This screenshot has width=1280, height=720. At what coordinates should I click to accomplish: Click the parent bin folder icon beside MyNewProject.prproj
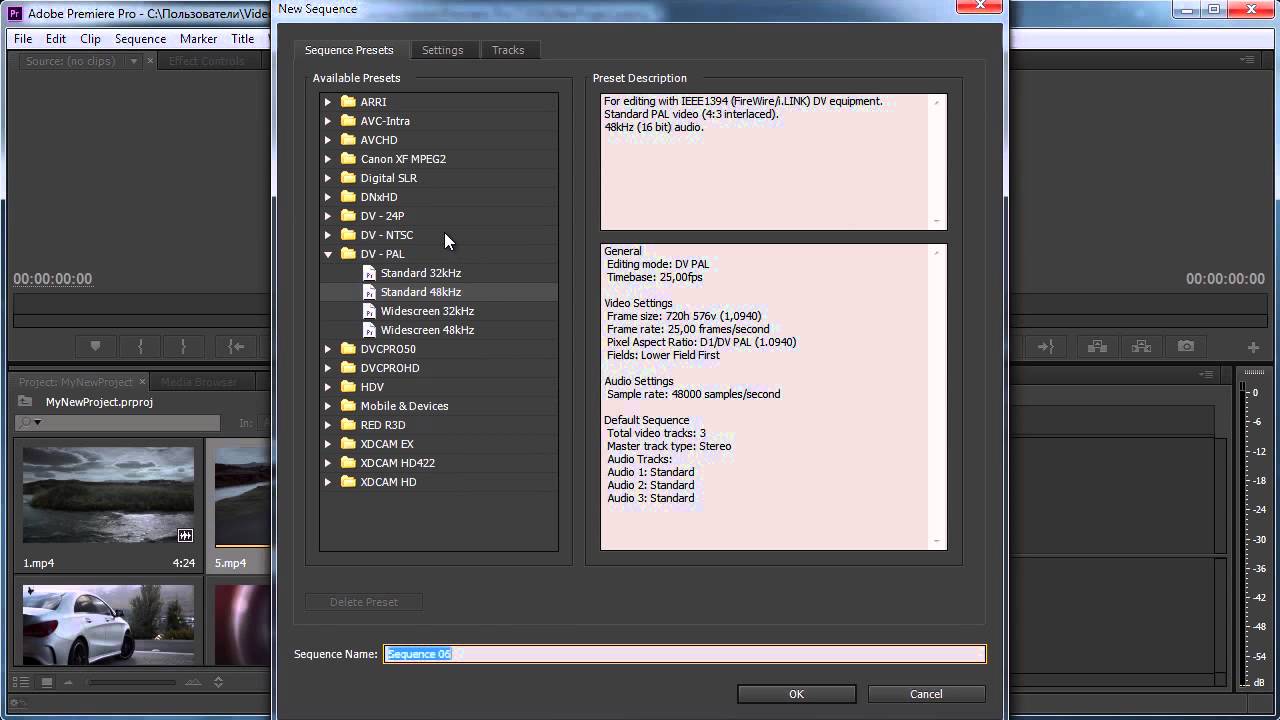tap(25, 401)
